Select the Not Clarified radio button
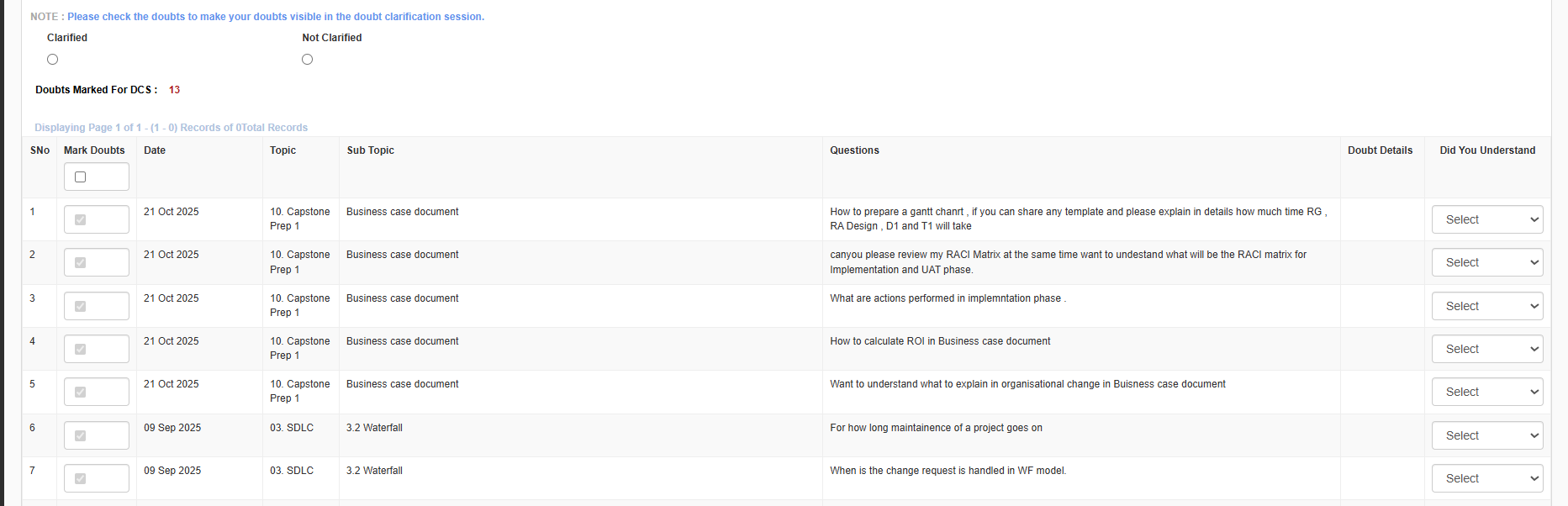Image resolution: width=1568 pixels, height=506 pixels. click(308, 60)
